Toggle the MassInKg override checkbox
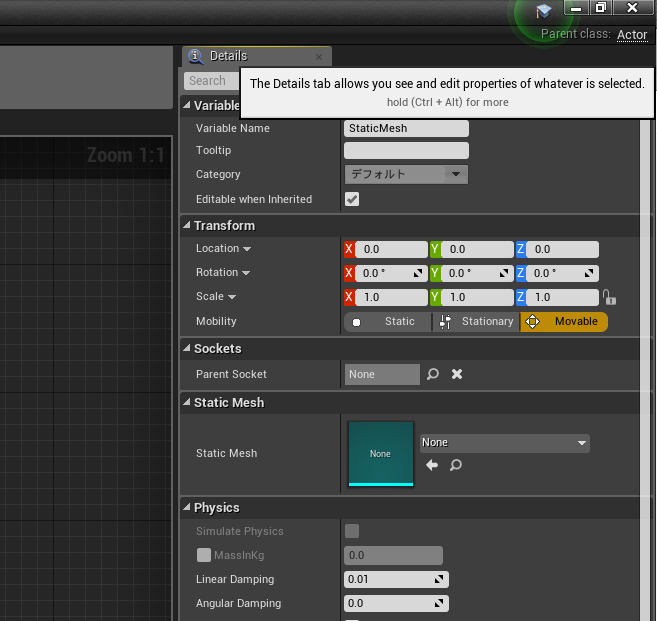The image size is (657, 621). [x=204, y=555]
